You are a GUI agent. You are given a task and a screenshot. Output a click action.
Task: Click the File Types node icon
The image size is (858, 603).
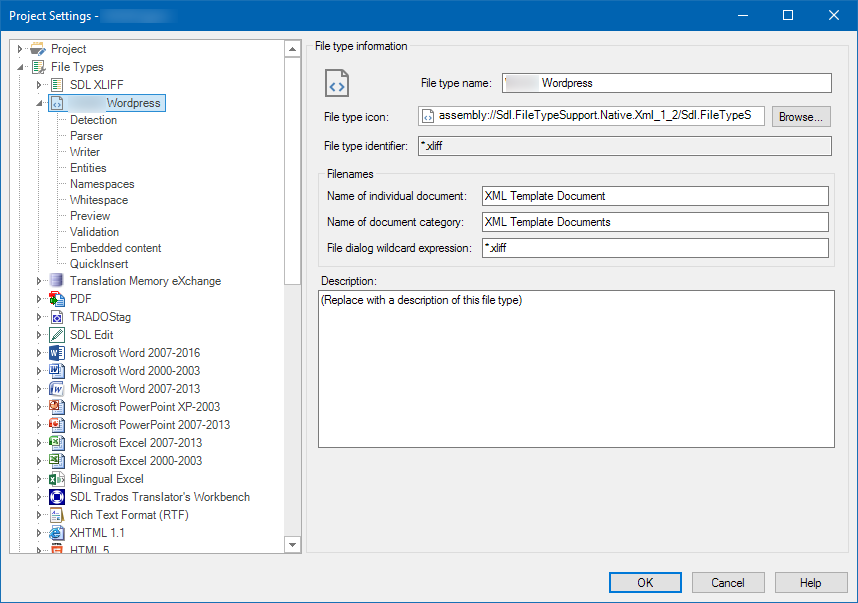(38, 67)
